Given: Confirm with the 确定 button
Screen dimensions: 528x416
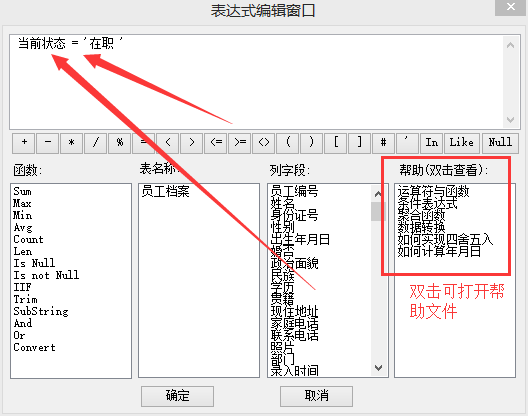Looking at the screenshot, I should click(177, 396).
